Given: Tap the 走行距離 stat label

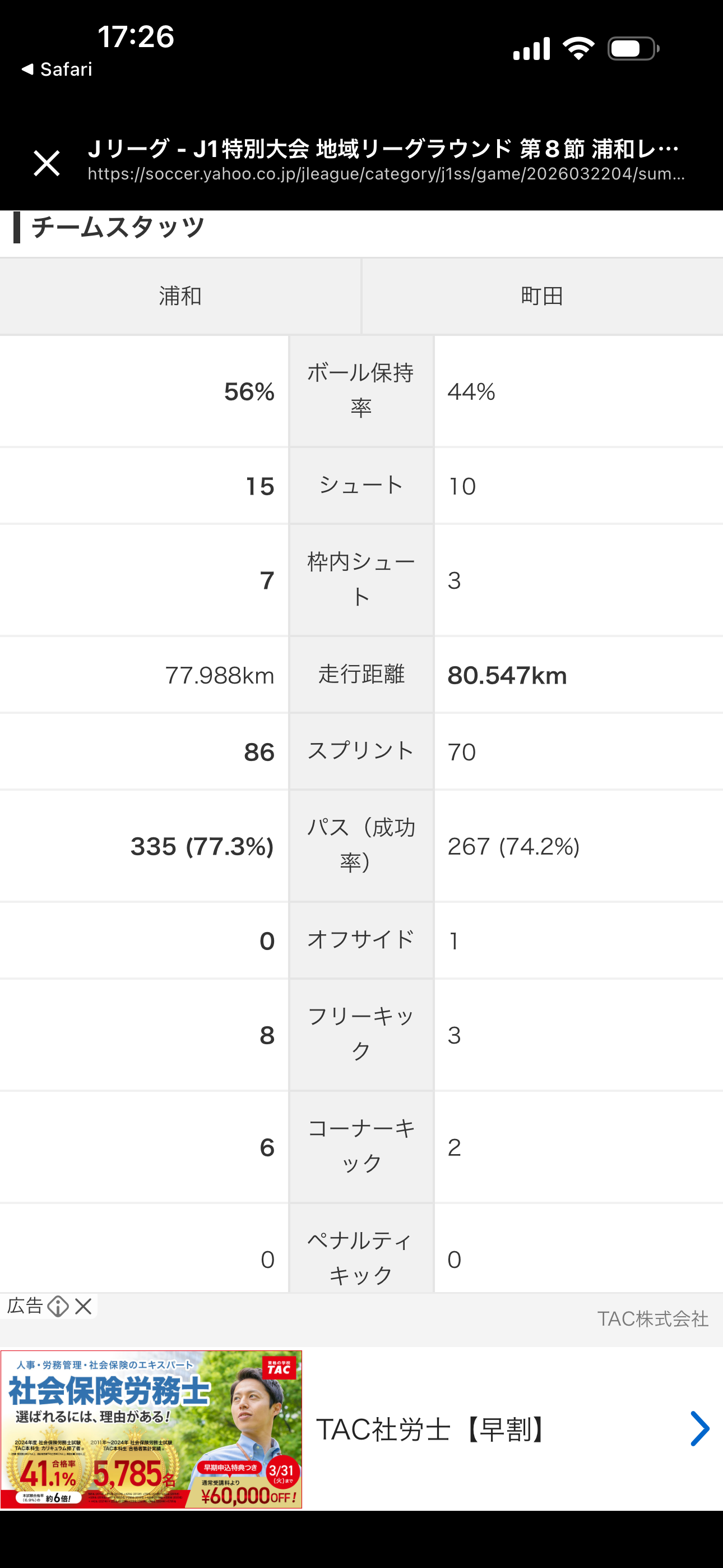Looking at the screenshot, I should [x=361, y=675].
